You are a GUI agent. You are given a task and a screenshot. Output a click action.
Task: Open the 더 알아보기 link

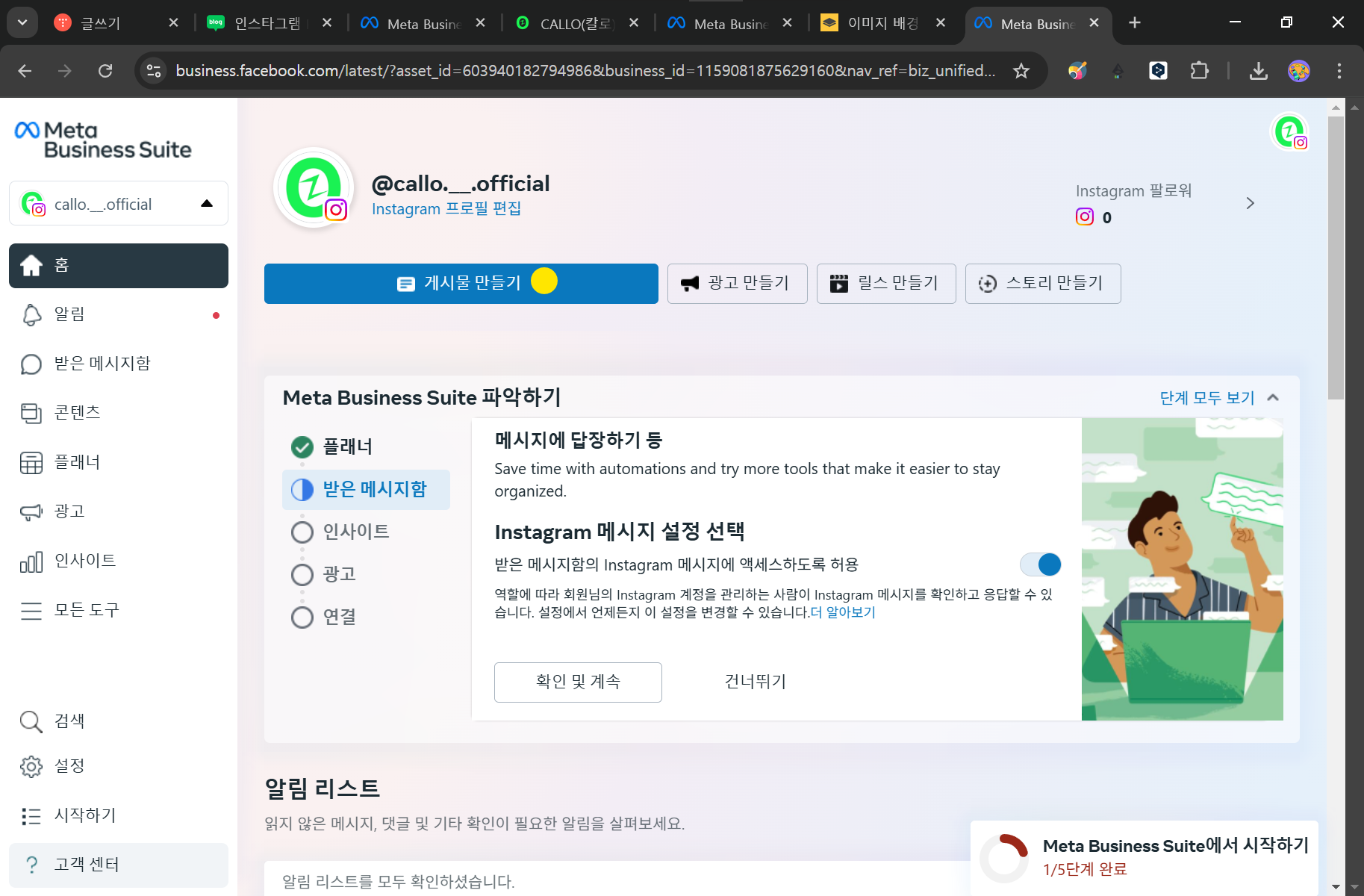pos(843,612)
